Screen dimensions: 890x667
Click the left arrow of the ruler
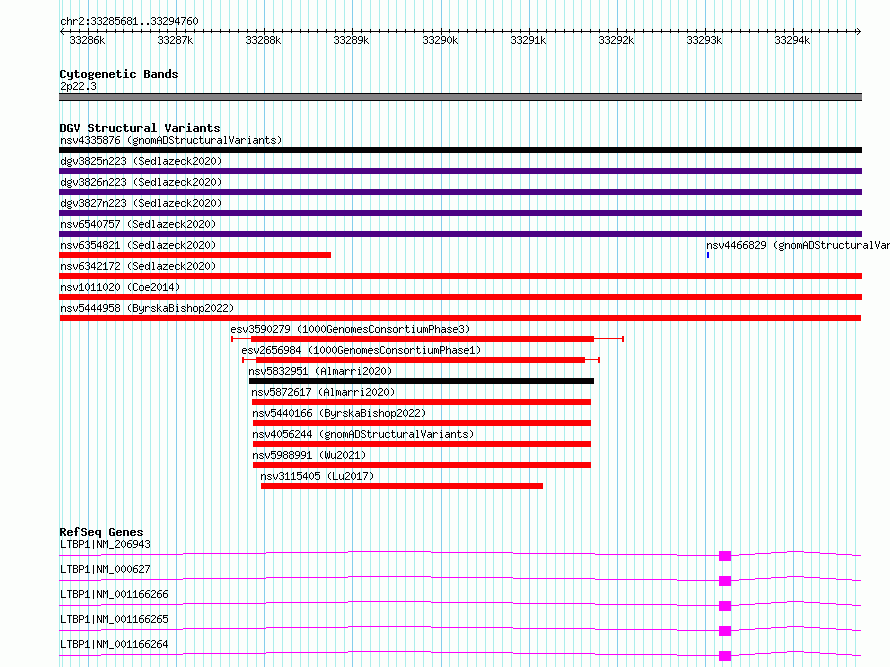click(x=62, y=31)
